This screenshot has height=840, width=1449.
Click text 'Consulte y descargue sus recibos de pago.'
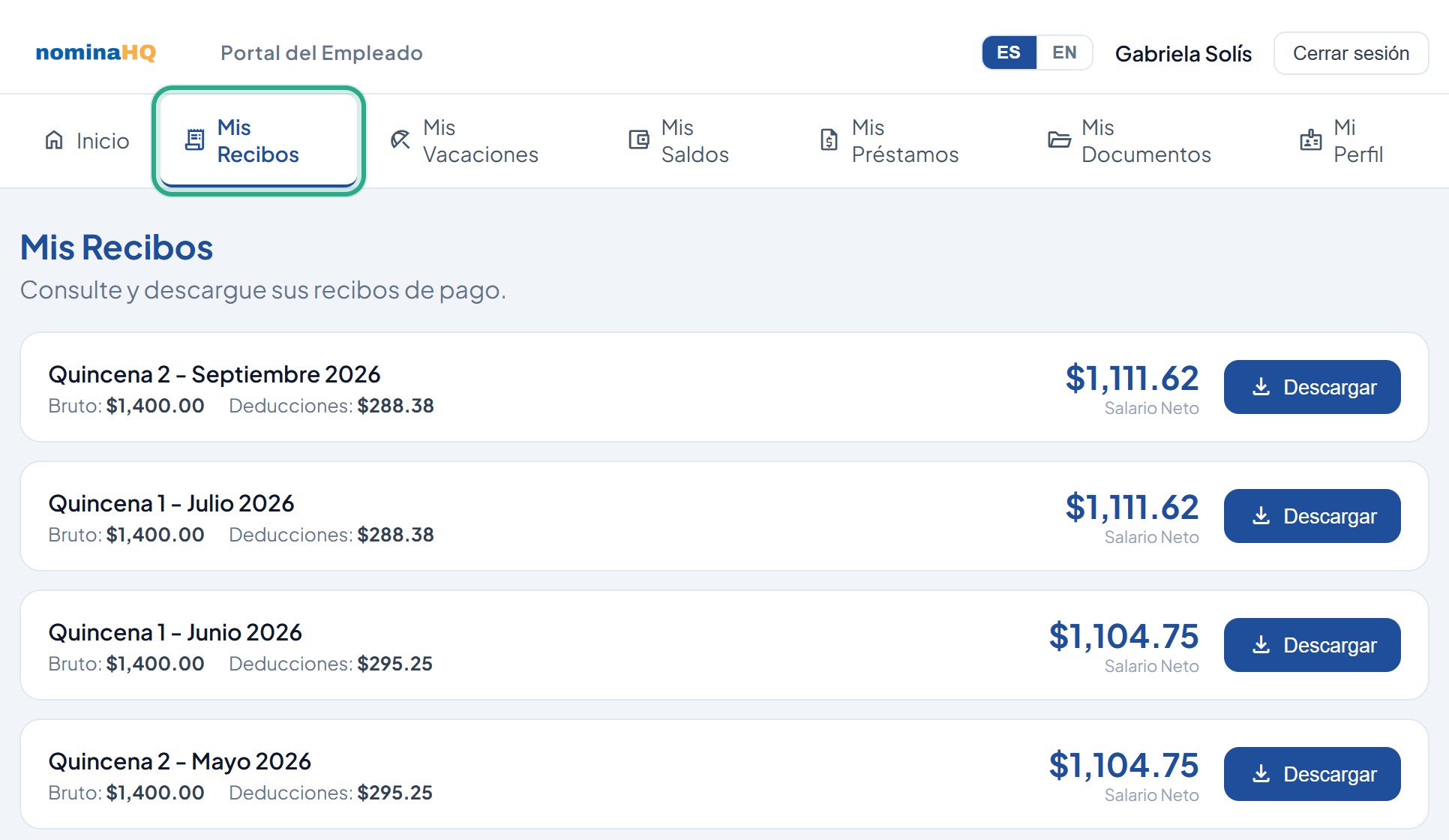coord(263,290)
